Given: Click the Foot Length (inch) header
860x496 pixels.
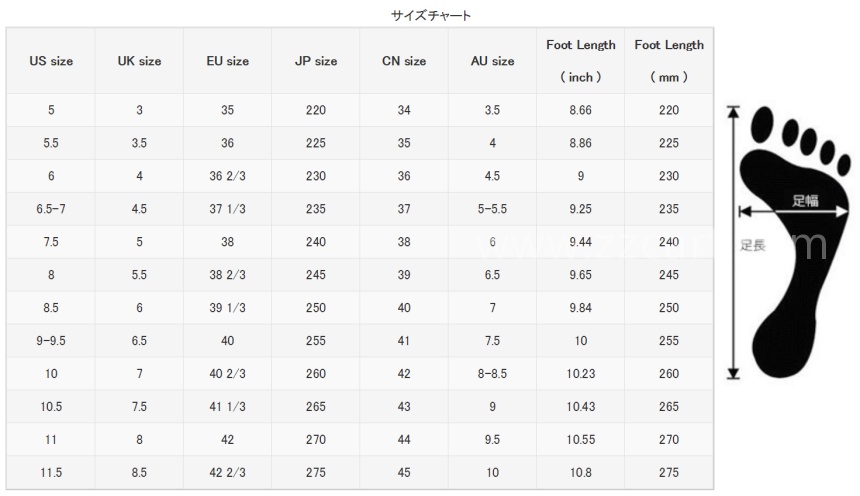Looking at the screenshot, I should click(581, 61).
